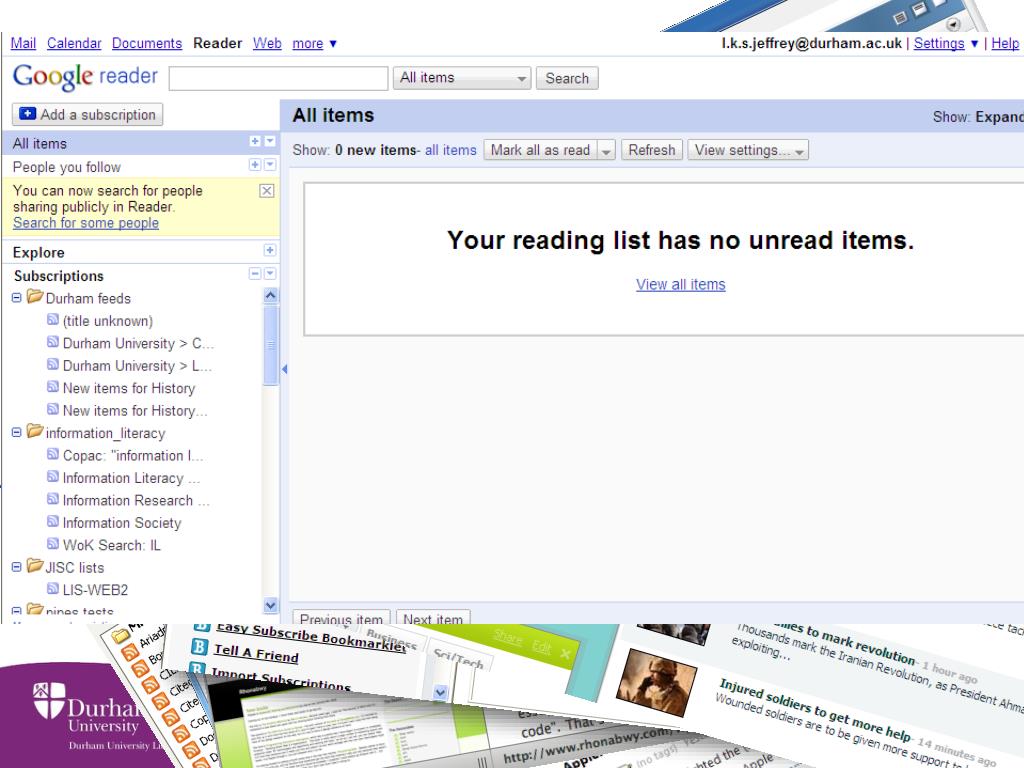Click the Next item button
The height and width of the screenshot is (768, 1024).
pos(433,618)
